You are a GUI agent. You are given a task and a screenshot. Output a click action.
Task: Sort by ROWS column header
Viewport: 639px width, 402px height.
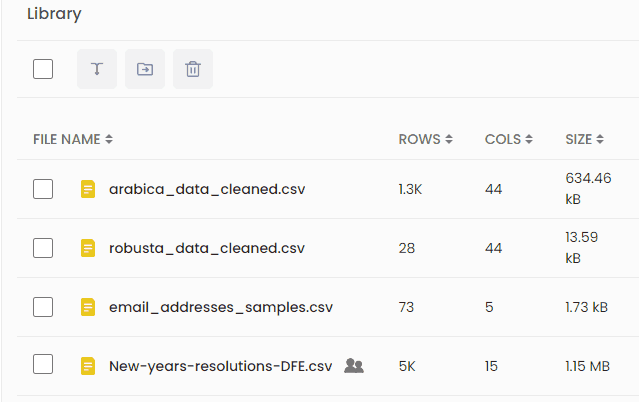(425, 139)
